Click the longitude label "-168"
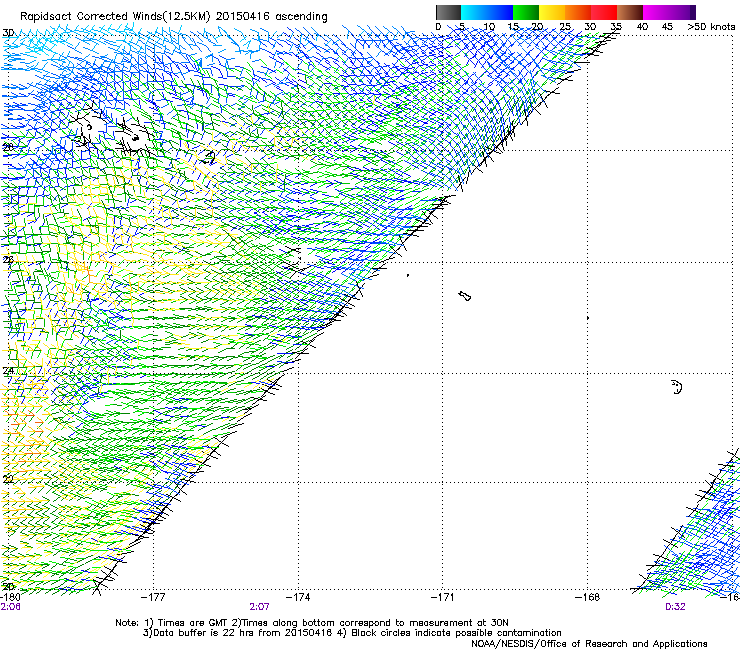Screen dimensions: 740x650 (x=588, y=598)
